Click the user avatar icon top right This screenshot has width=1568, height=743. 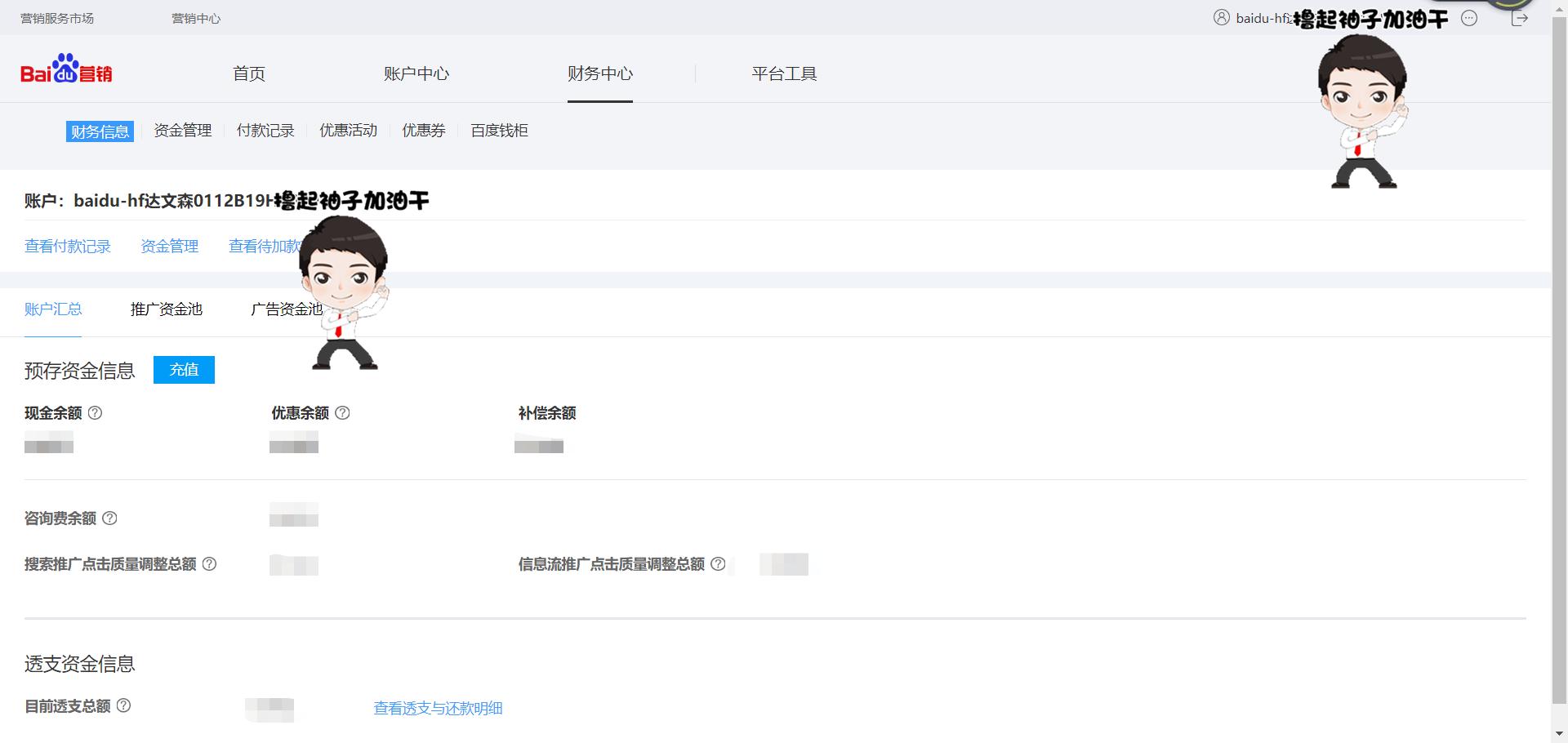(x=1221, y=18)
